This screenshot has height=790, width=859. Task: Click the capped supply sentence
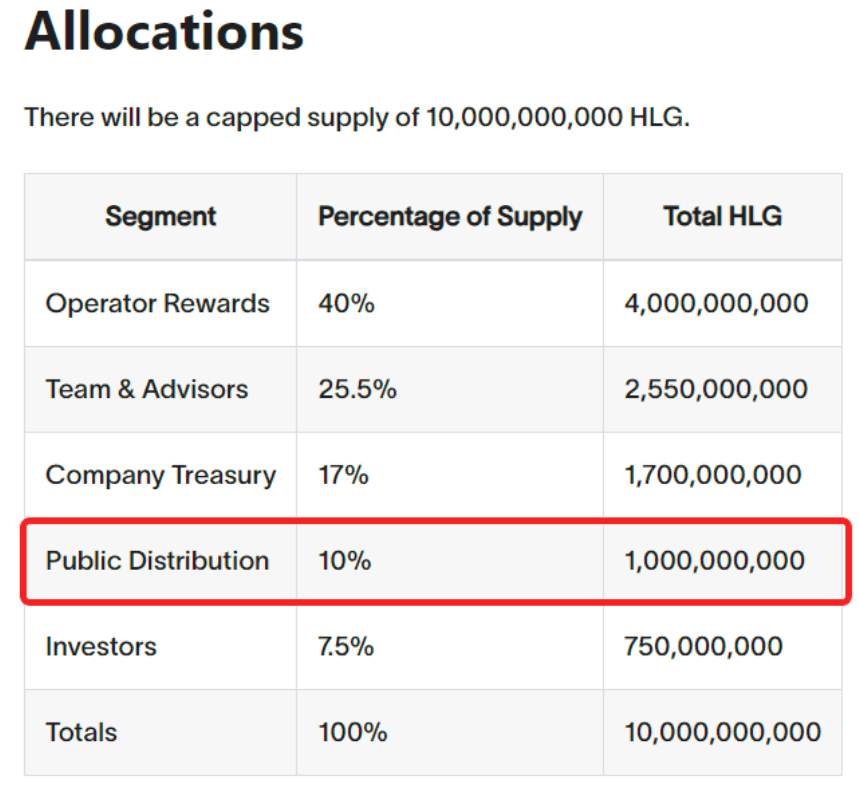357,117
